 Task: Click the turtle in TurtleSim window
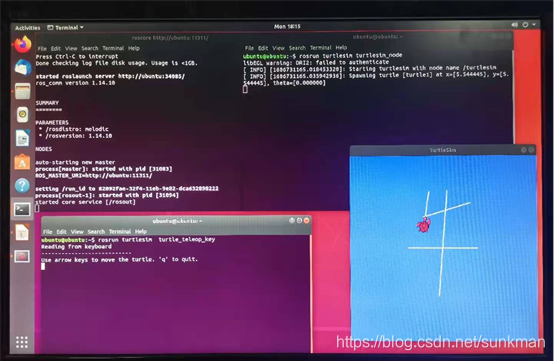424,224
